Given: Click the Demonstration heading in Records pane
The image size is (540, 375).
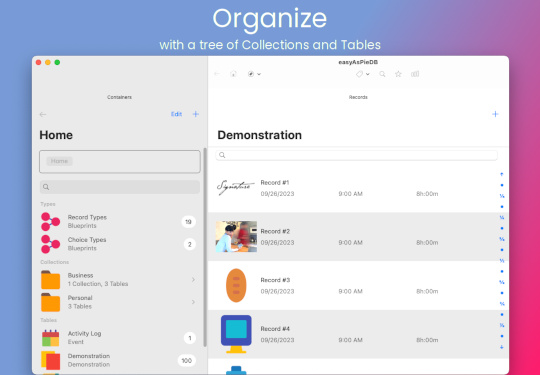Looking at the screenshot, I should [x=260, y=135].
